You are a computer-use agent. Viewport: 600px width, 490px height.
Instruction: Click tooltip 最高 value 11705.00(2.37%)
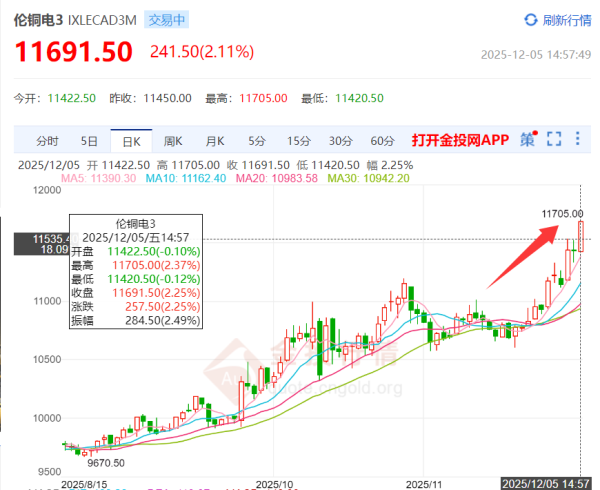coord(156,265)
